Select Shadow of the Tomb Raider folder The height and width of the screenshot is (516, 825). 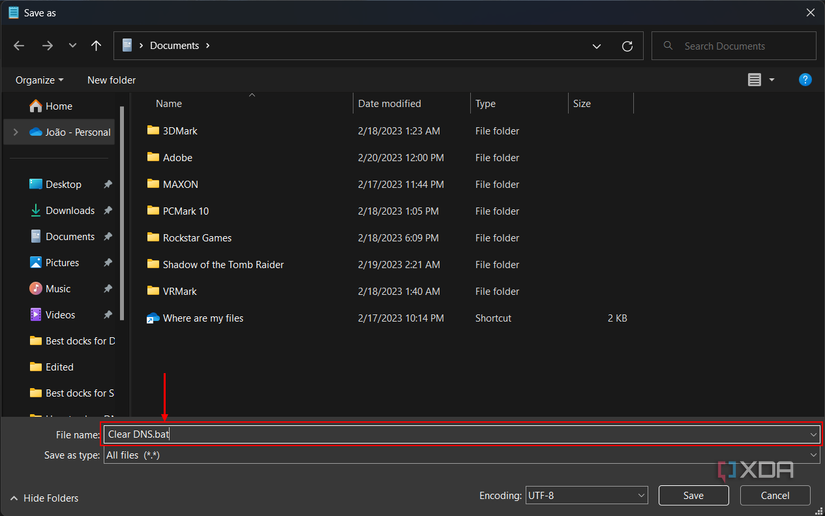pos(215,265)
